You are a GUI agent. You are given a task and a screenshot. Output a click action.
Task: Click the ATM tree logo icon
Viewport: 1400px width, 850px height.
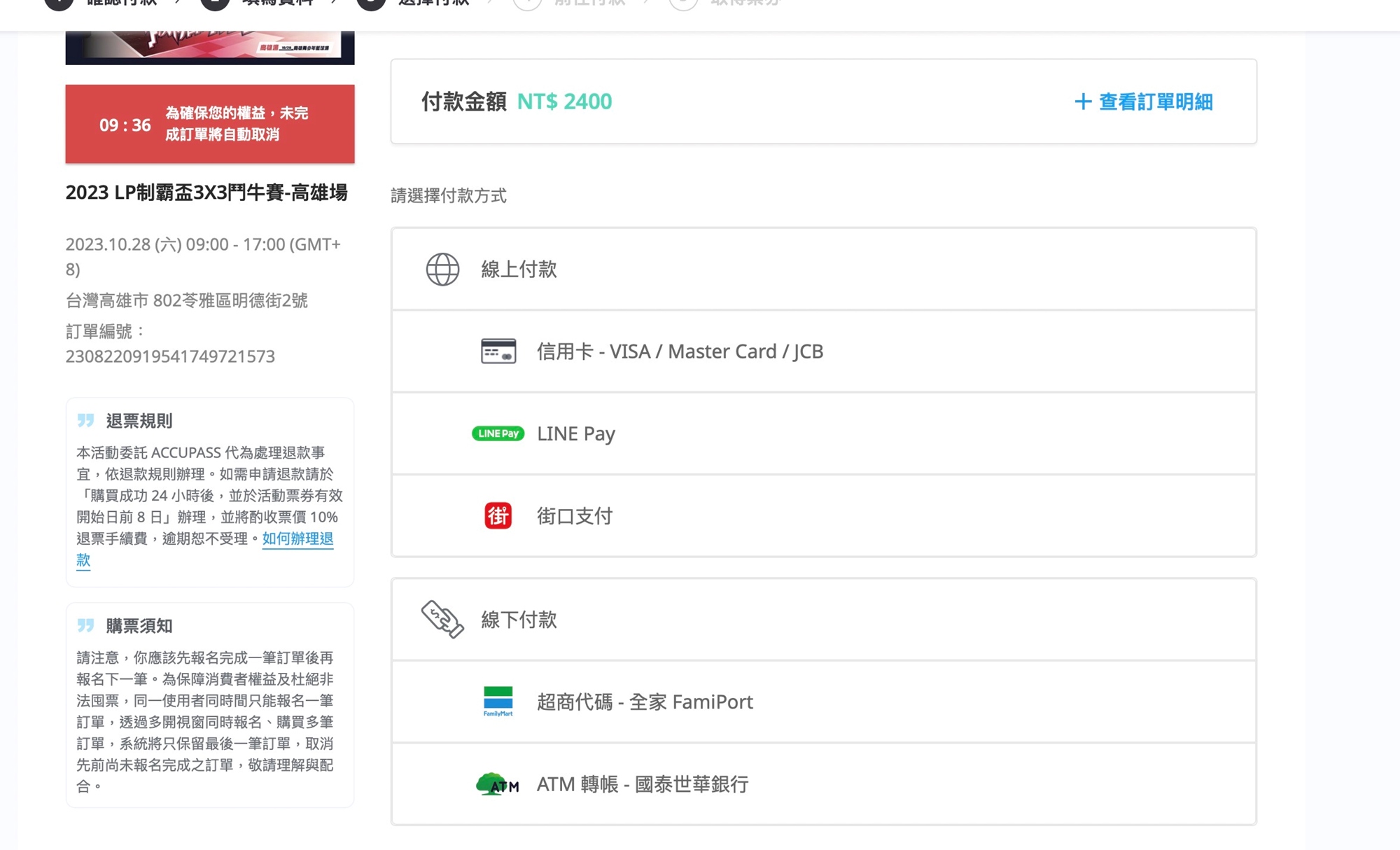[497, 784]
